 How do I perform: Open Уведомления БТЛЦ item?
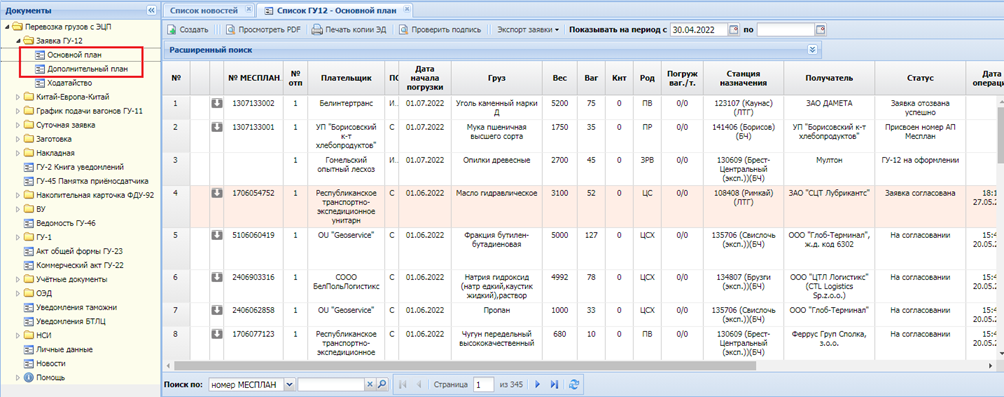[x=72, y=321]
